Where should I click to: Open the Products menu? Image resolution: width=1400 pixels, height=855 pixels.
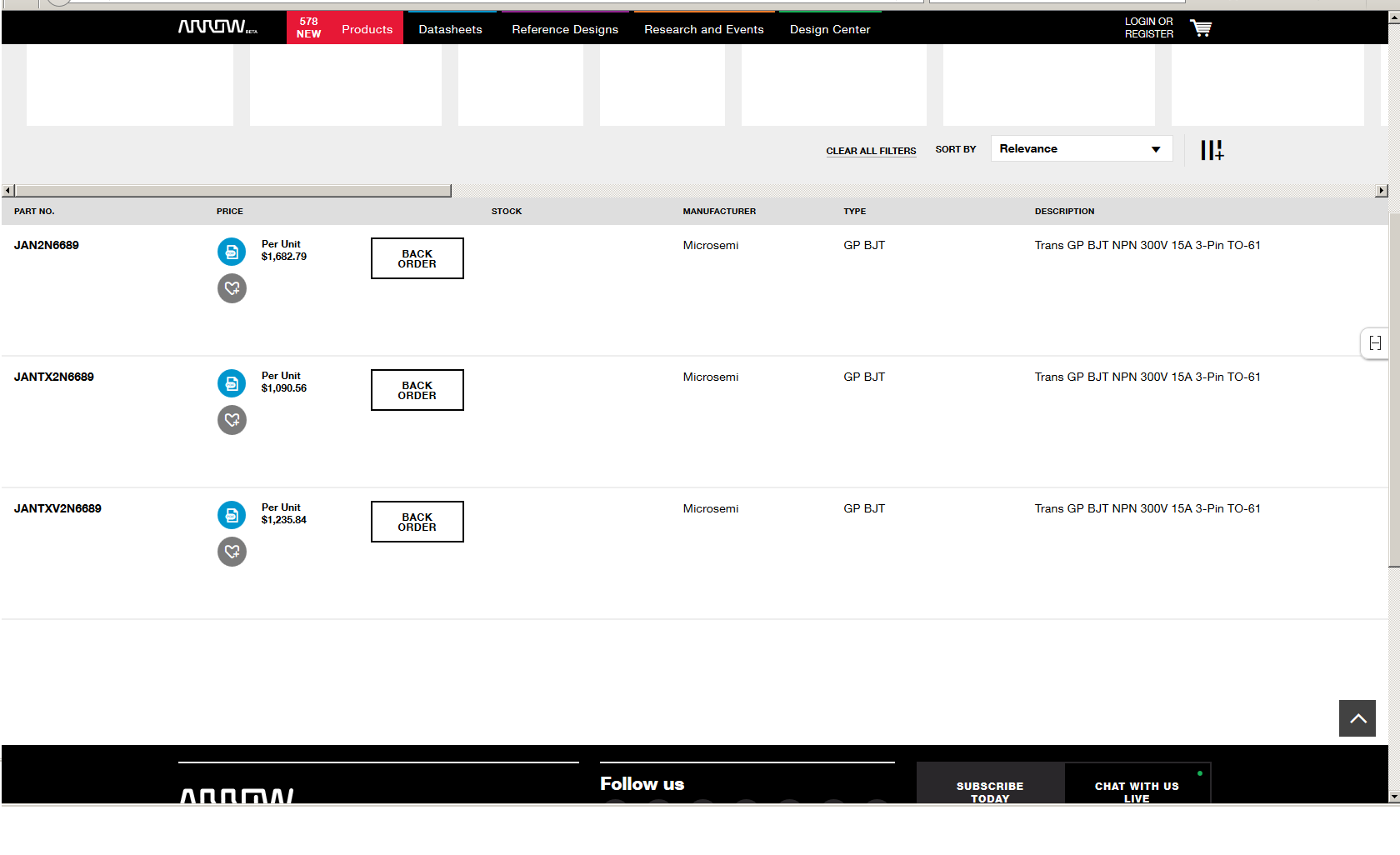tap(367, 29)
